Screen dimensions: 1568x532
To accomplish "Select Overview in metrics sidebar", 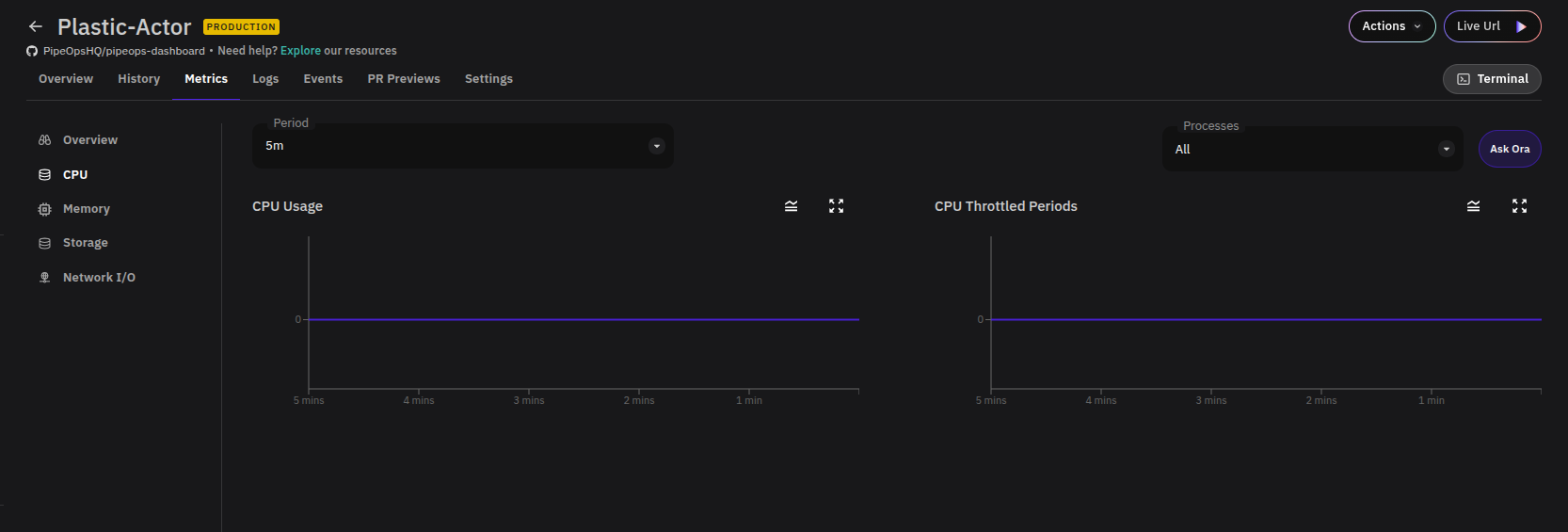I will pyautogui.click(x=90, y=140).
